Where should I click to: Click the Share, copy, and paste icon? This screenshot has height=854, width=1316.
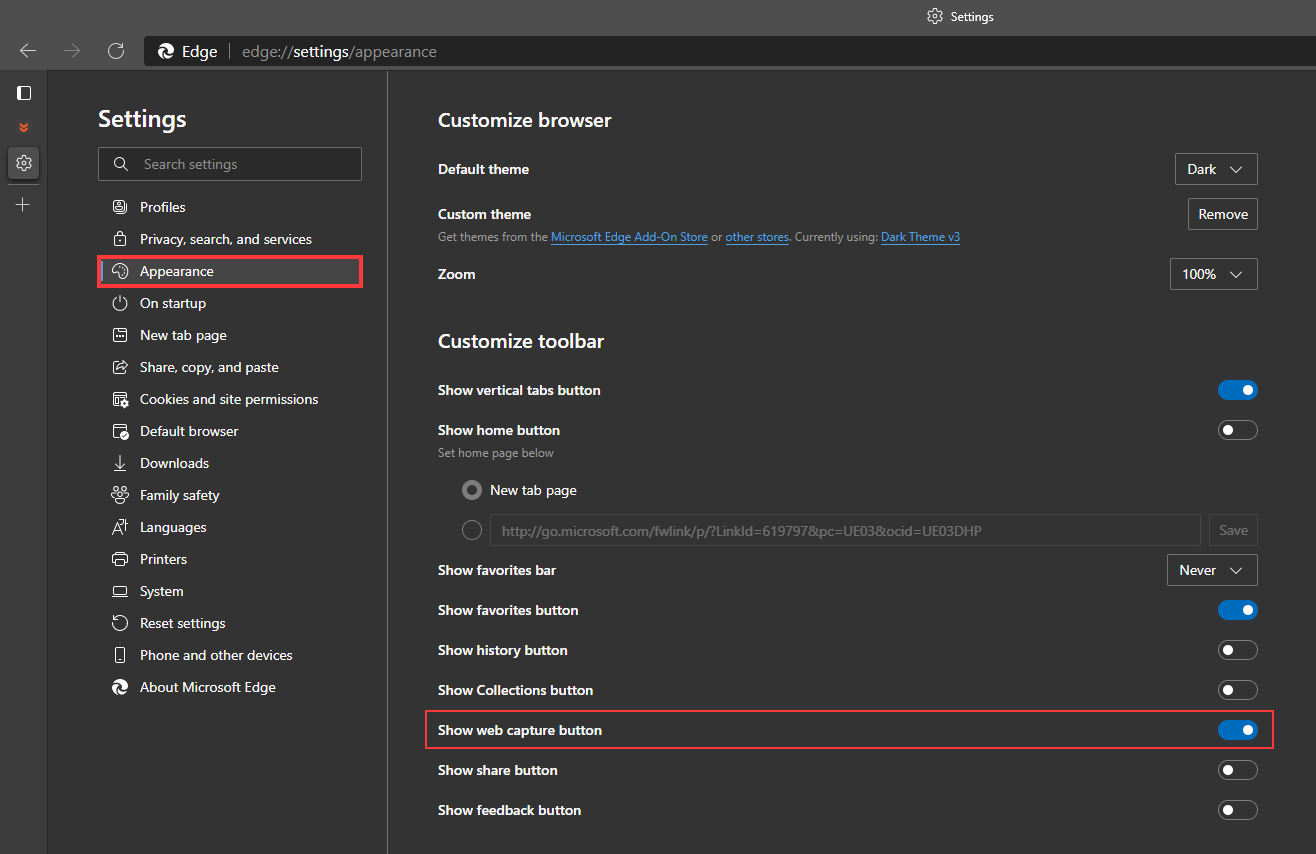pos(120,367)
